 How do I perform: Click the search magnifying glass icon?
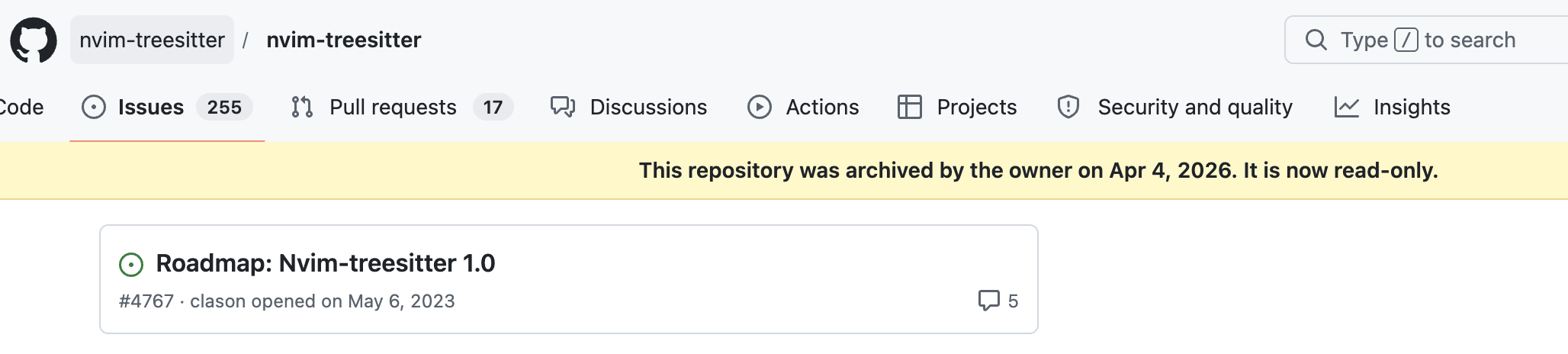(1316, 40)
